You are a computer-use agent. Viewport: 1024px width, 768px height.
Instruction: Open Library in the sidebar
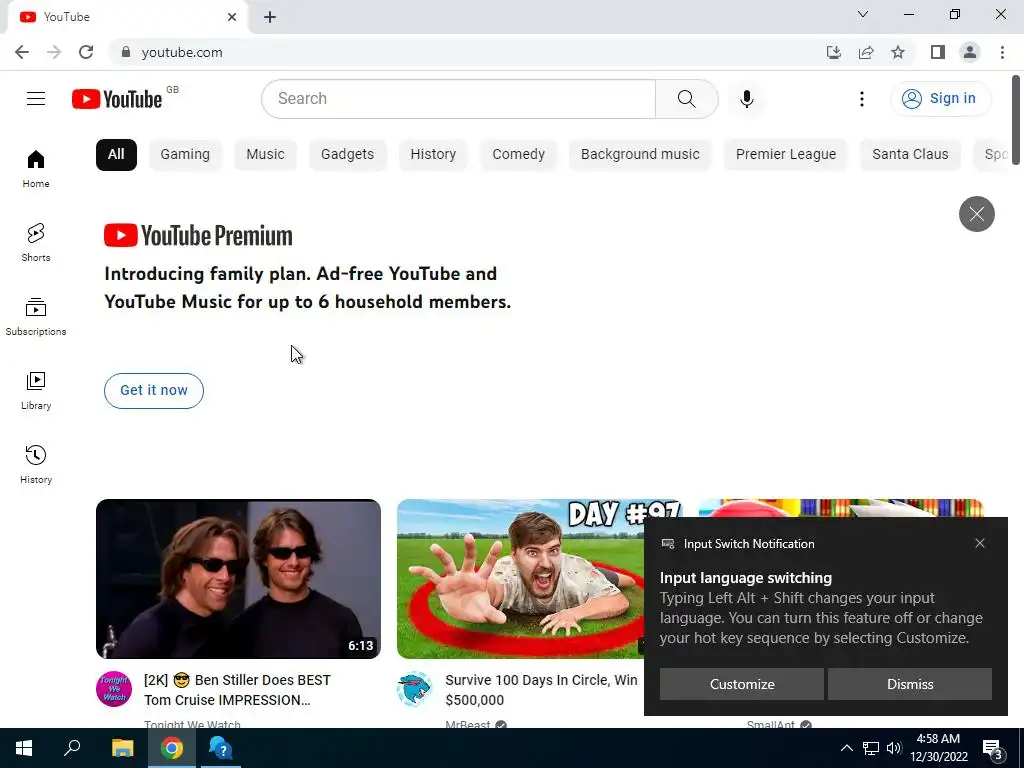click(x=36, y=391)
